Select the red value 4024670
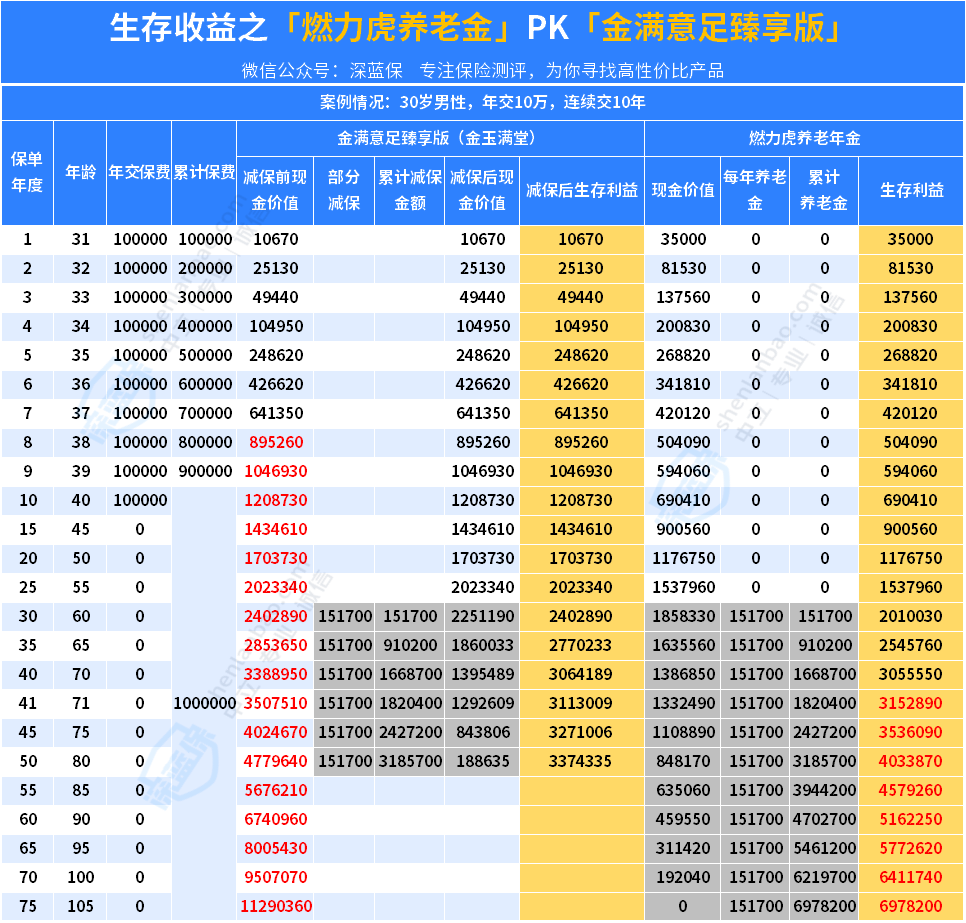Image resolution: width=966 pixels, height=923 pixels. pos(275,732)
